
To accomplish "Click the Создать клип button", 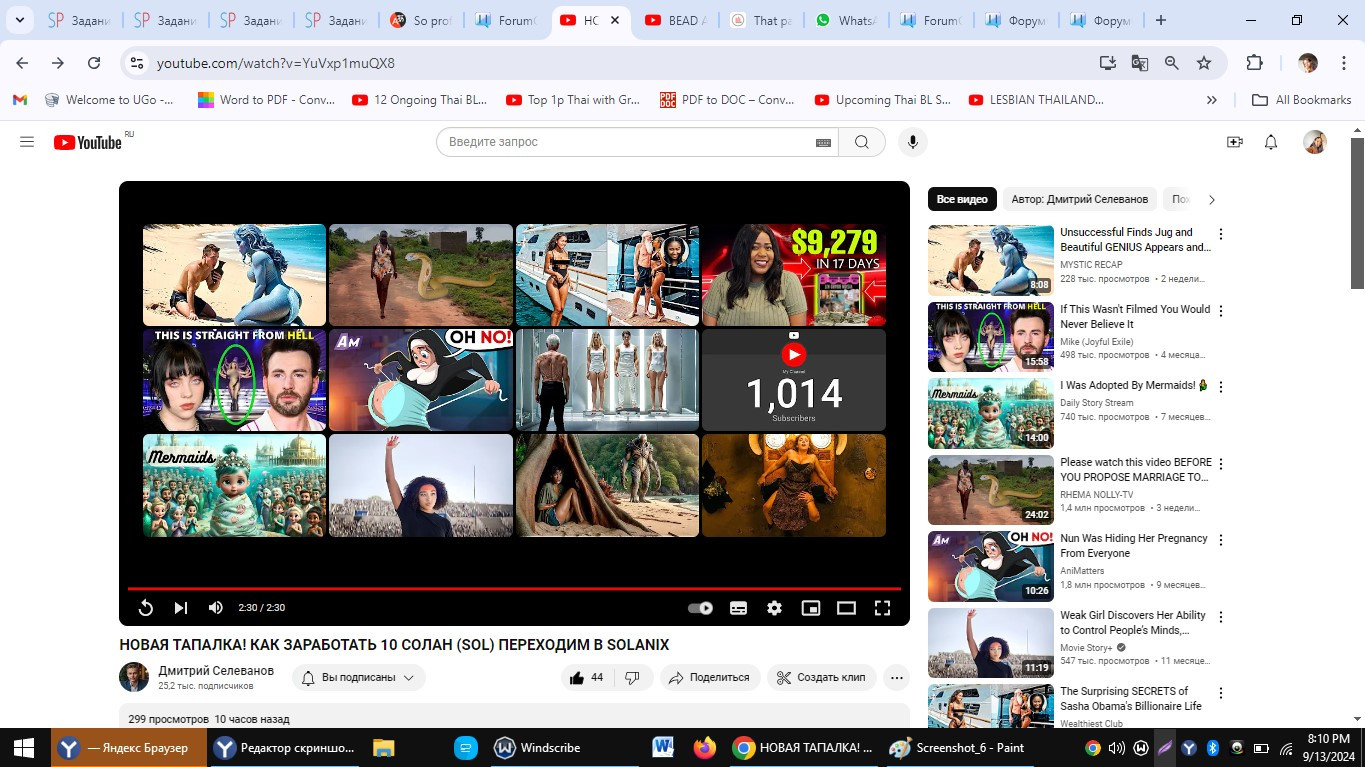I will click(x=822, y=677).
